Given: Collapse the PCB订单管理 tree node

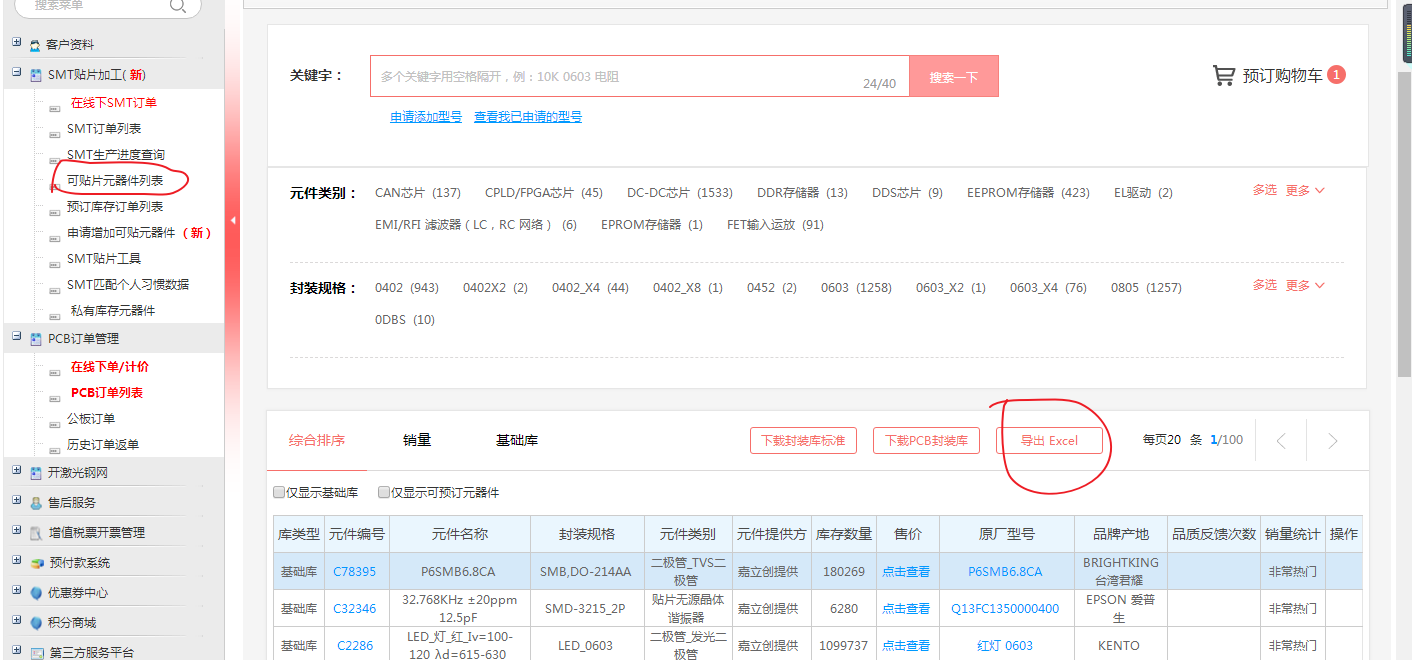Looking at the screenshot, I should [x=16, y=337].
